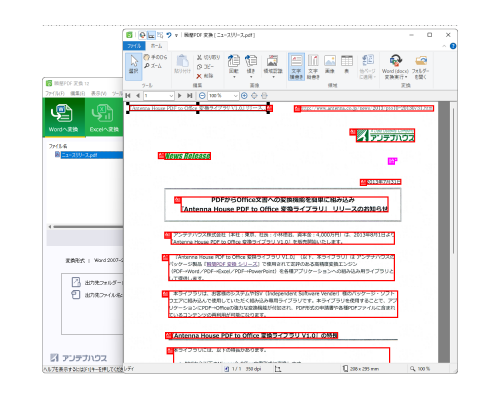Viewport: 500px width, 400px height.
Task: Choose the ズーム magnifier tool
Action: tap(153, 66)
